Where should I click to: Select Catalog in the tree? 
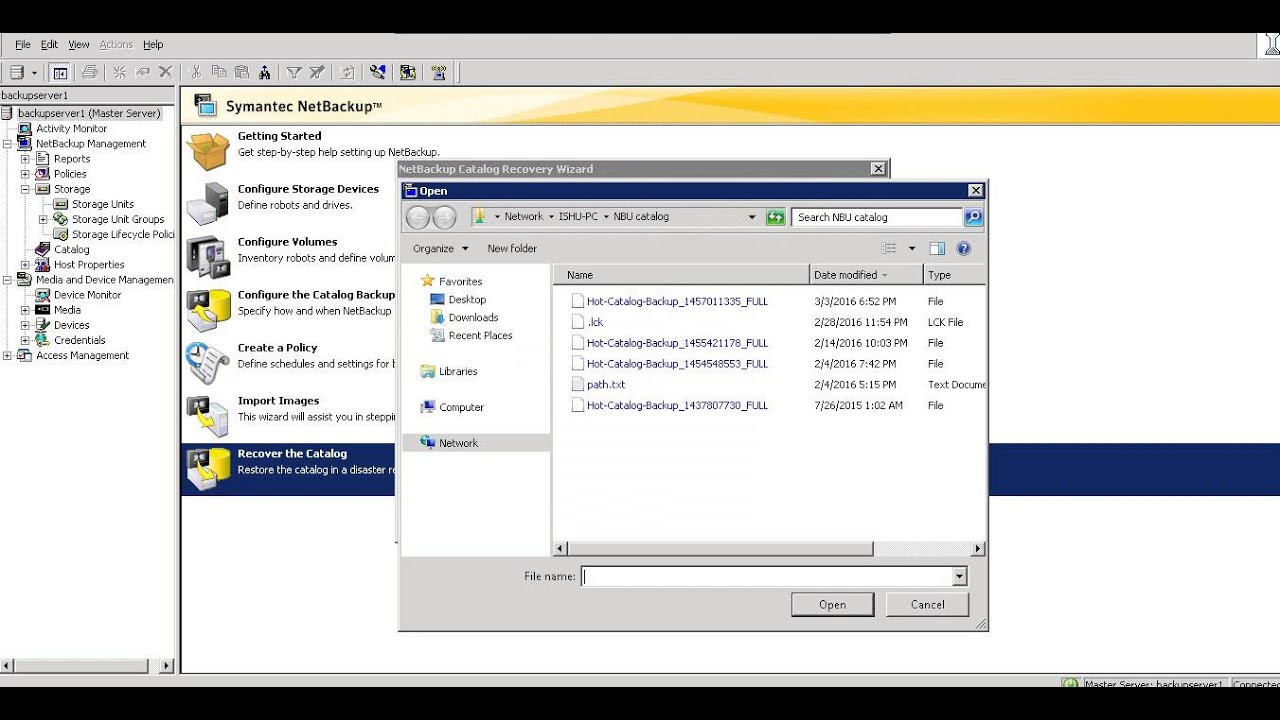tap(71, 250)
